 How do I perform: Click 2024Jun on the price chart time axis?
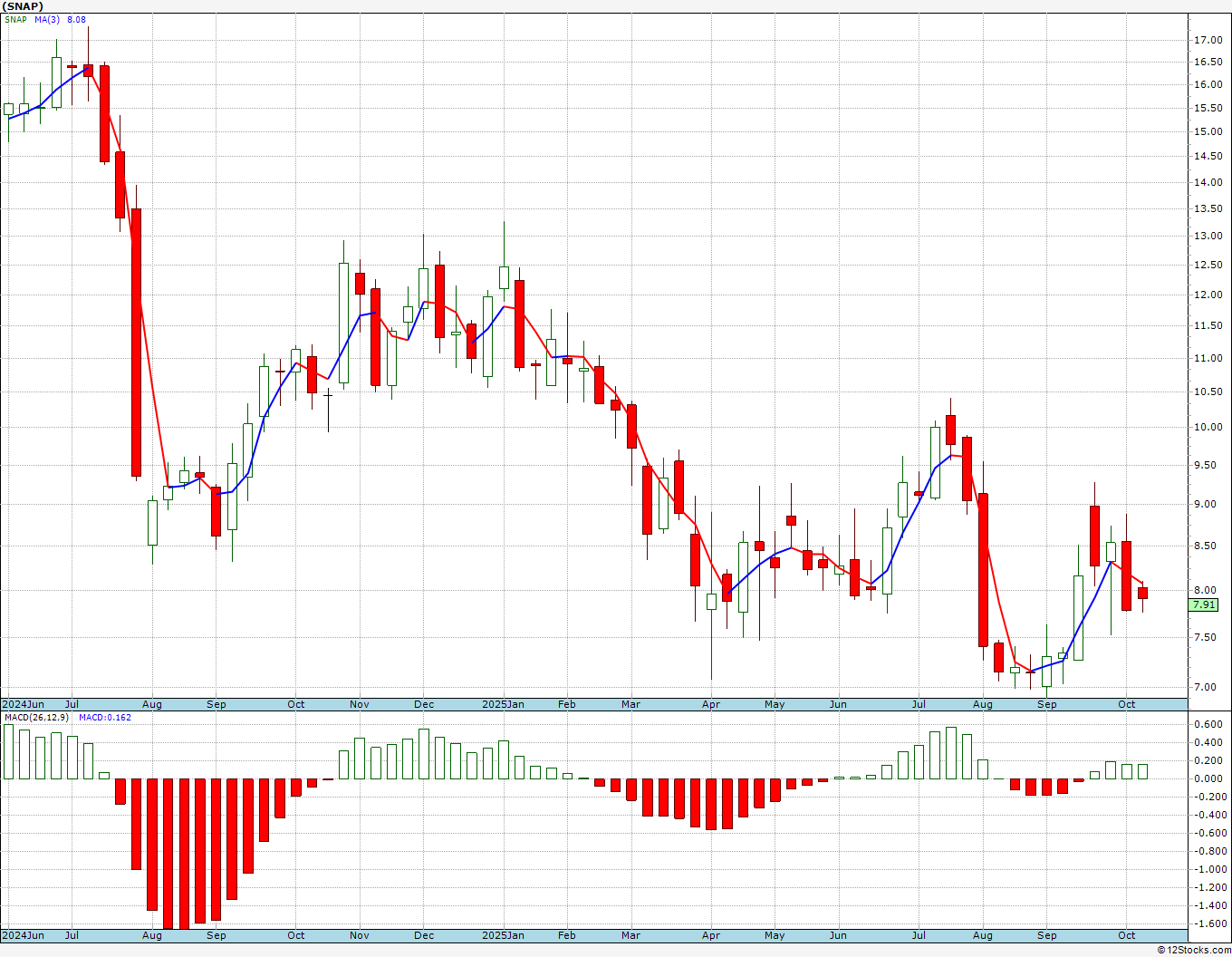pos(24,704)
